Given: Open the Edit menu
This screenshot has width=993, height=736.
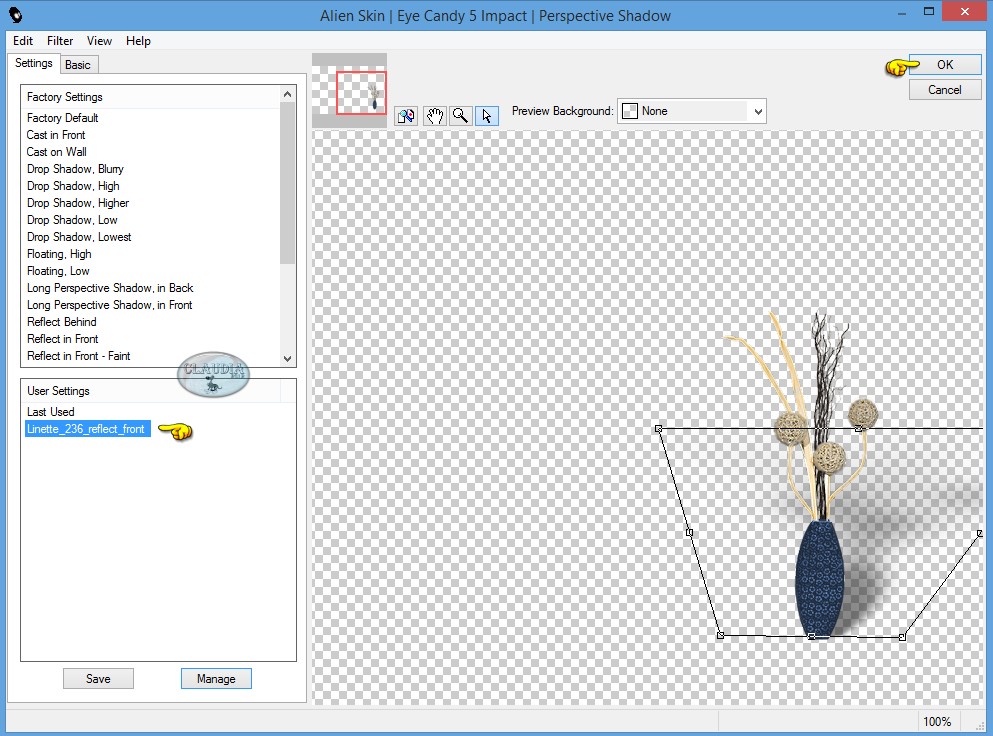Looking at the screenshot, I should point(23,41).
